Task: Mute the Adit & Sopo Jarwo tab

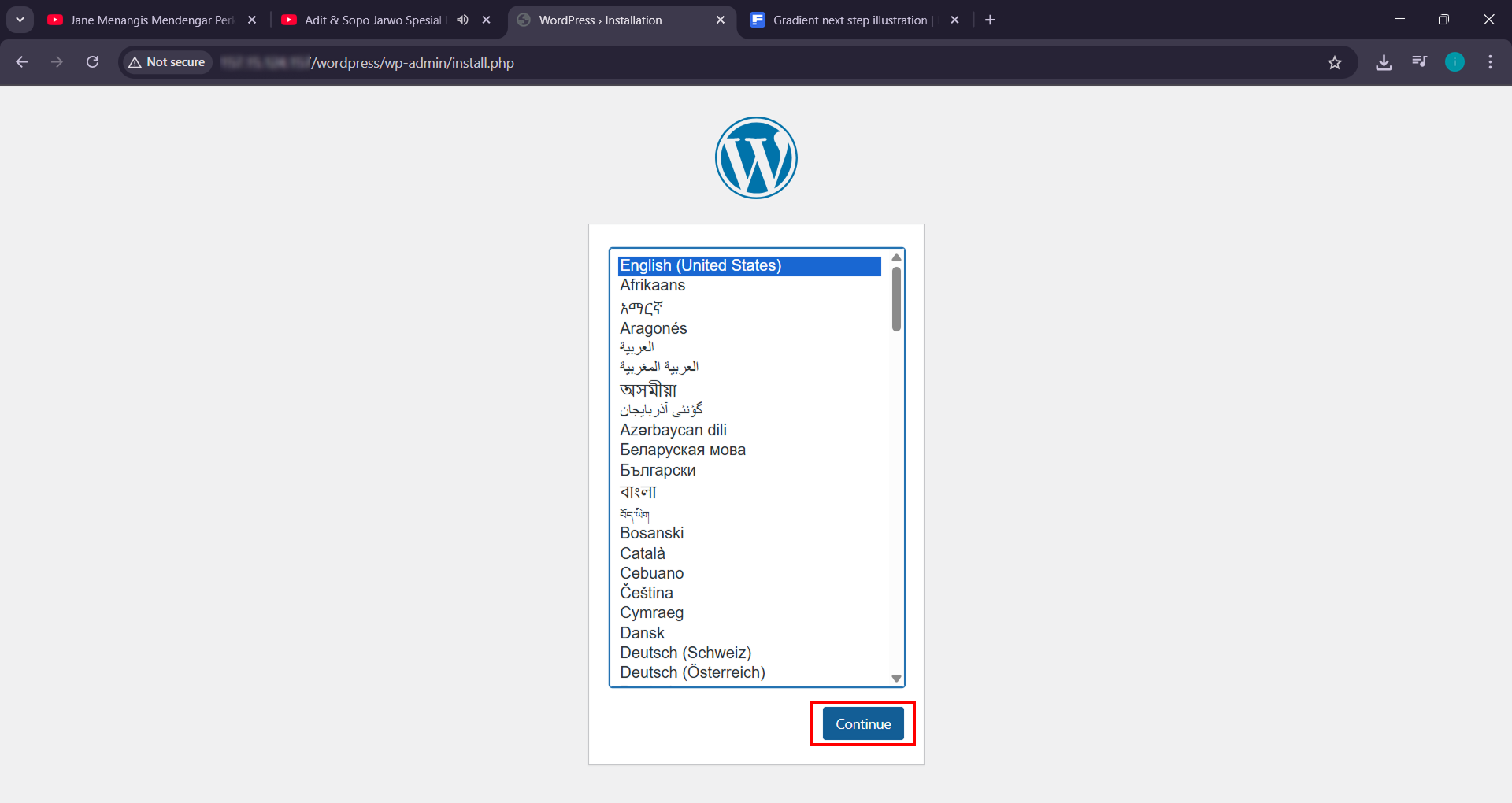Action: pos(462,20)
